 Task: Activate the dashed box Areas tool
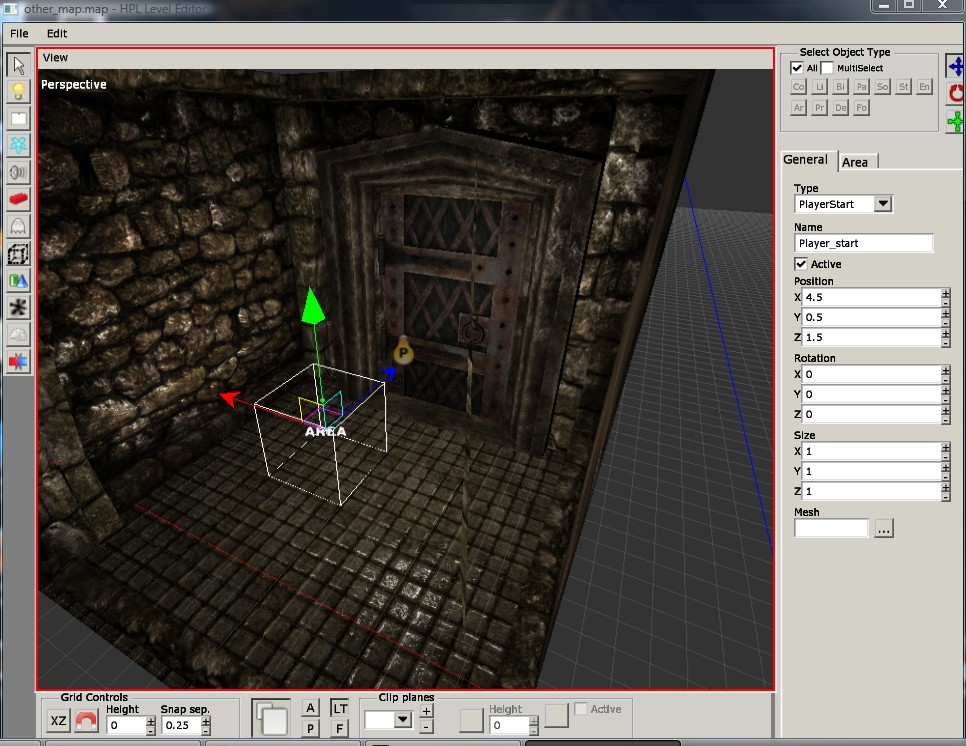pos(18,253)
